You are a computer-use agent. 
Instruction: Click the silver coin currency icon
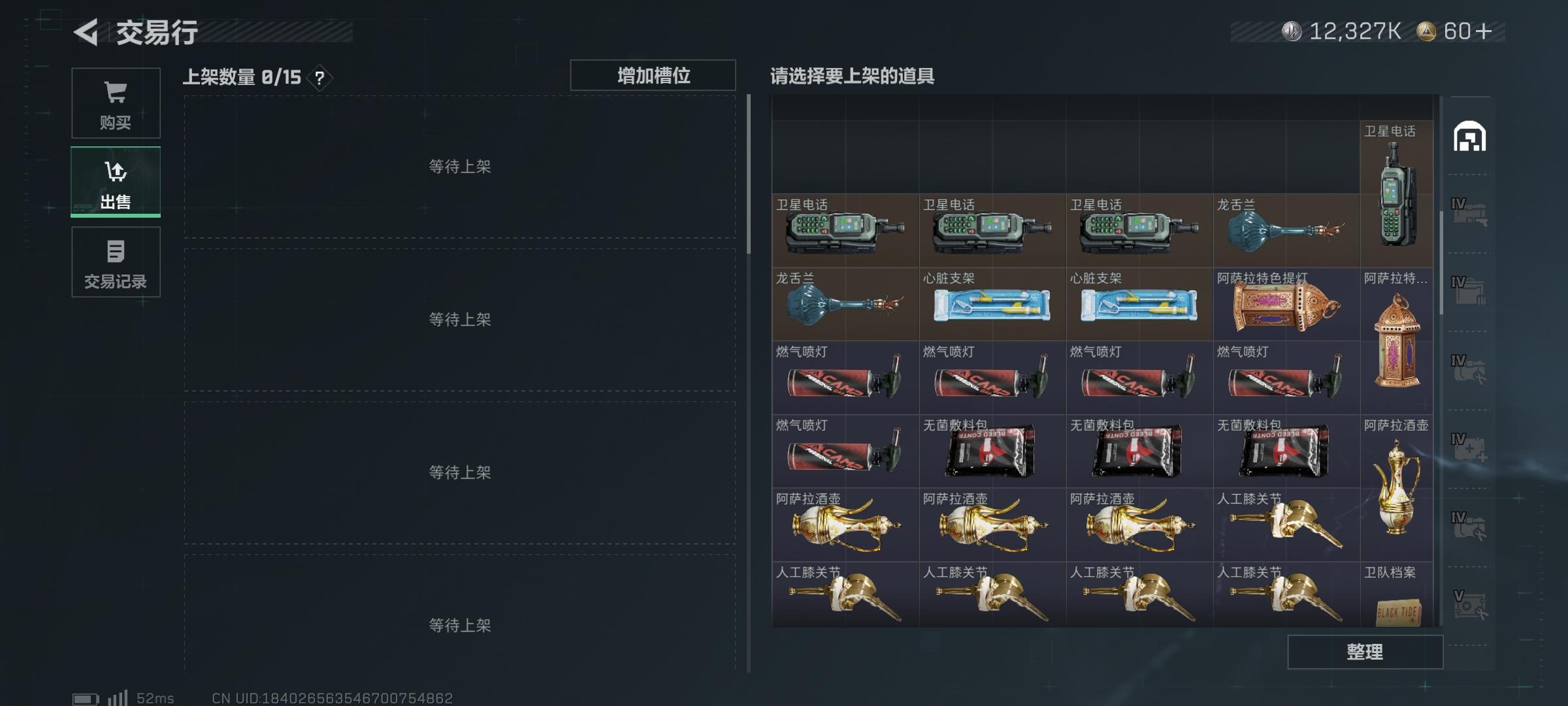pos(1292,31)
